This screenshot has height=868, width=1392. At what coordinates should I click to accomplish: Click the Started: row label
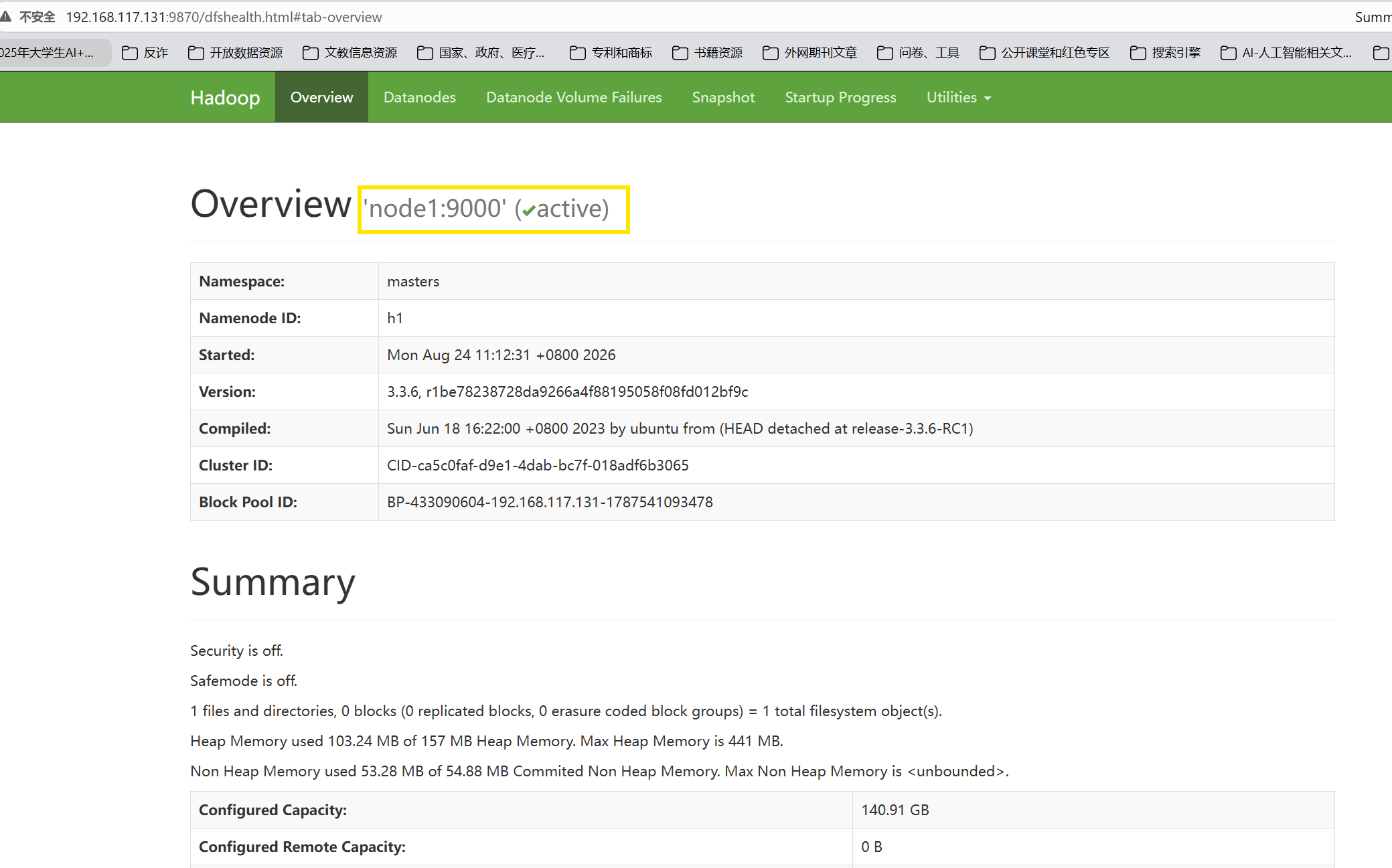point(226,355)
